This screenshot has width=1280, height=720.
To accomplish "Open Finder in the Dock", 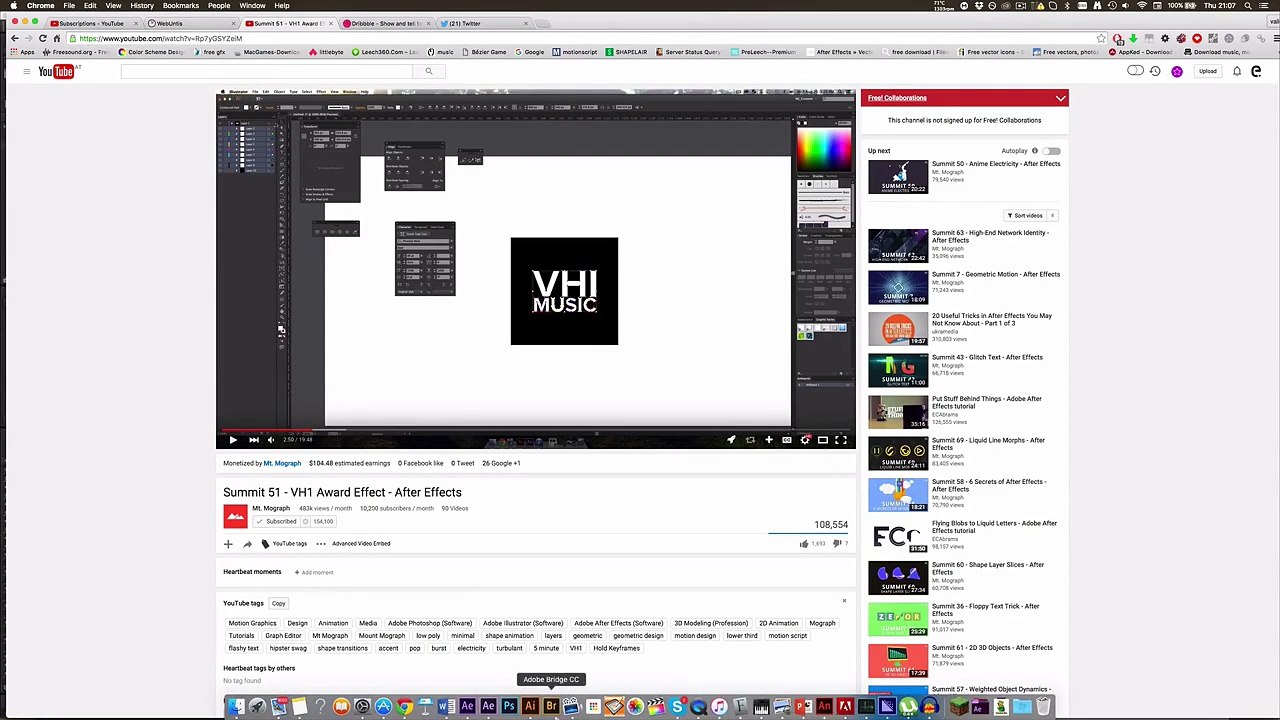I will (x=236, y=707).
